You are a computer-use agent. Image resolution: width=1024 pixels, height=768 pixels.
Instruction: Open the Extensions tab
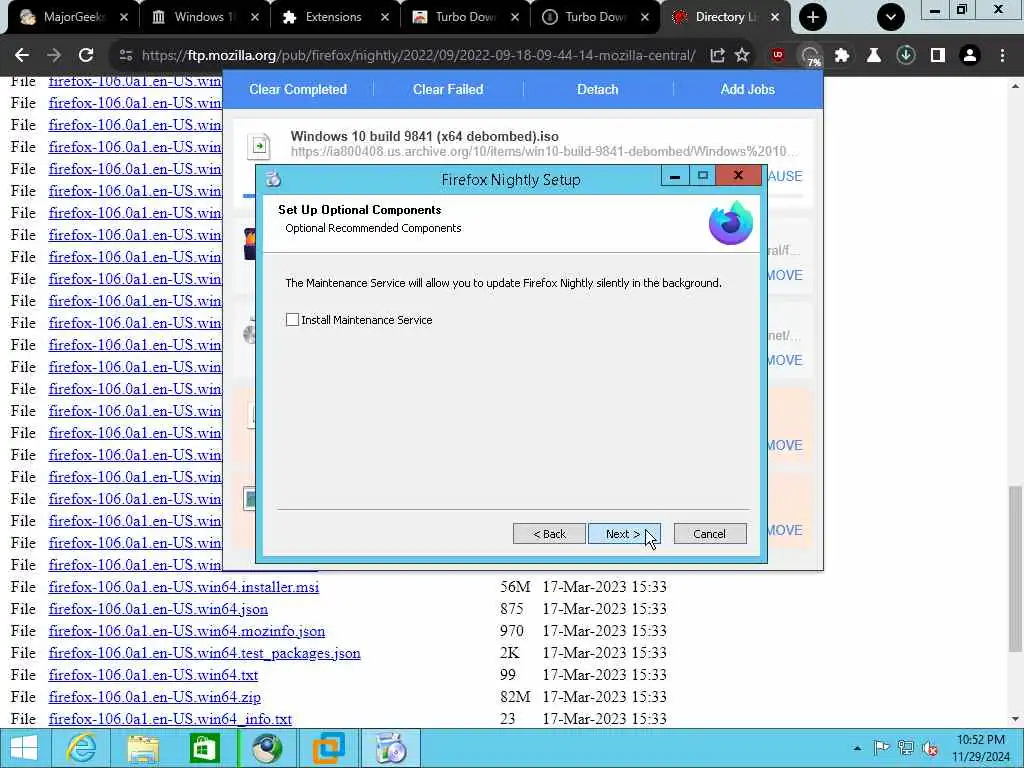(x=334, y=17)
